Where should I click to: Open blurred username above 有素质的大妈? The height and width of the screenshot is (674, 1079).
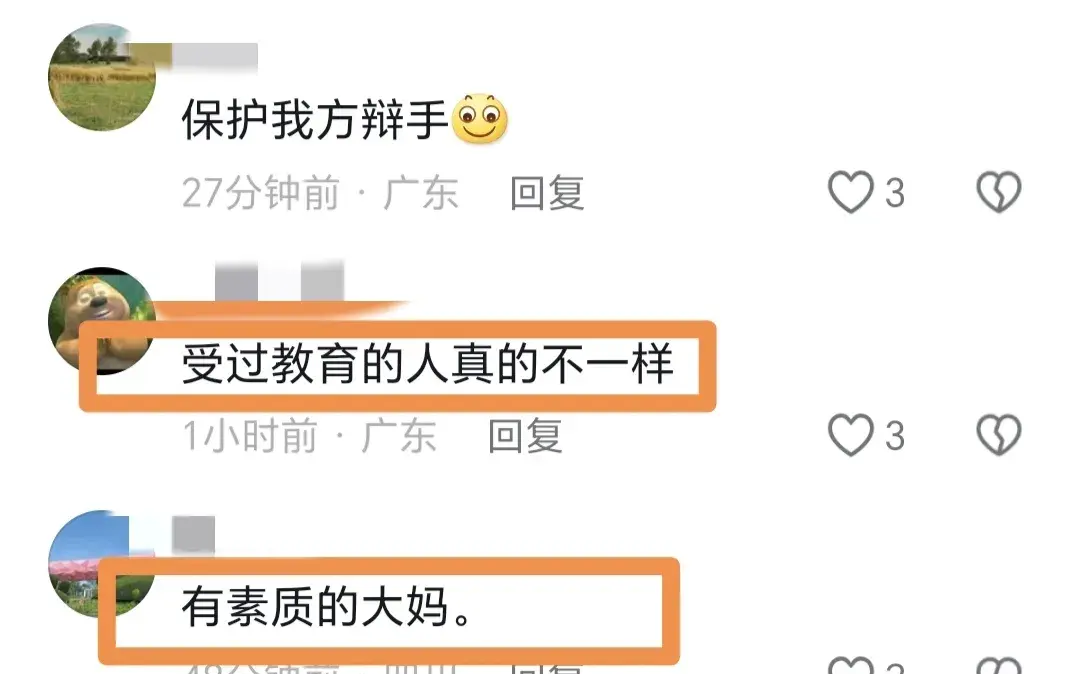[x=193, y=534]
